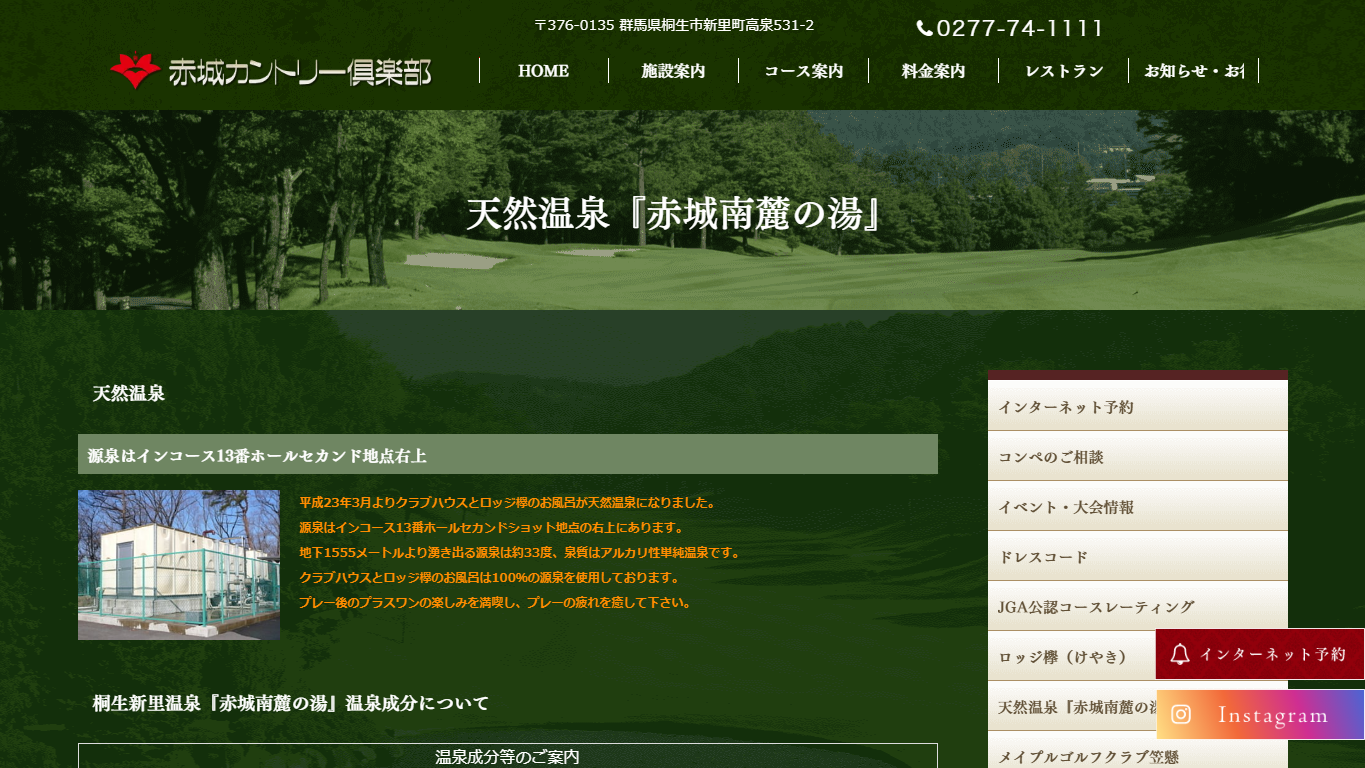Click the line starting 平成23年3月よりクラブハウス

tap(508, 502)
